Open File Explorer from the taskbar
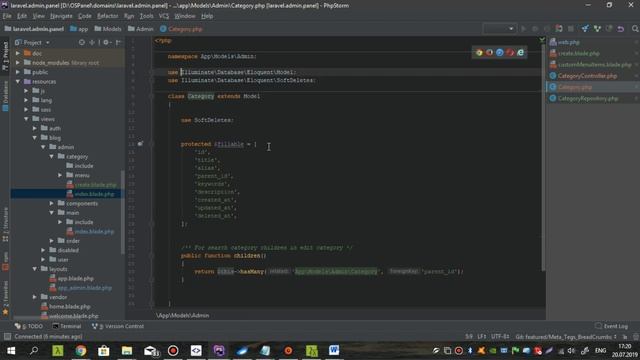Viewport: 640px width, 360px height. (127, 350)
